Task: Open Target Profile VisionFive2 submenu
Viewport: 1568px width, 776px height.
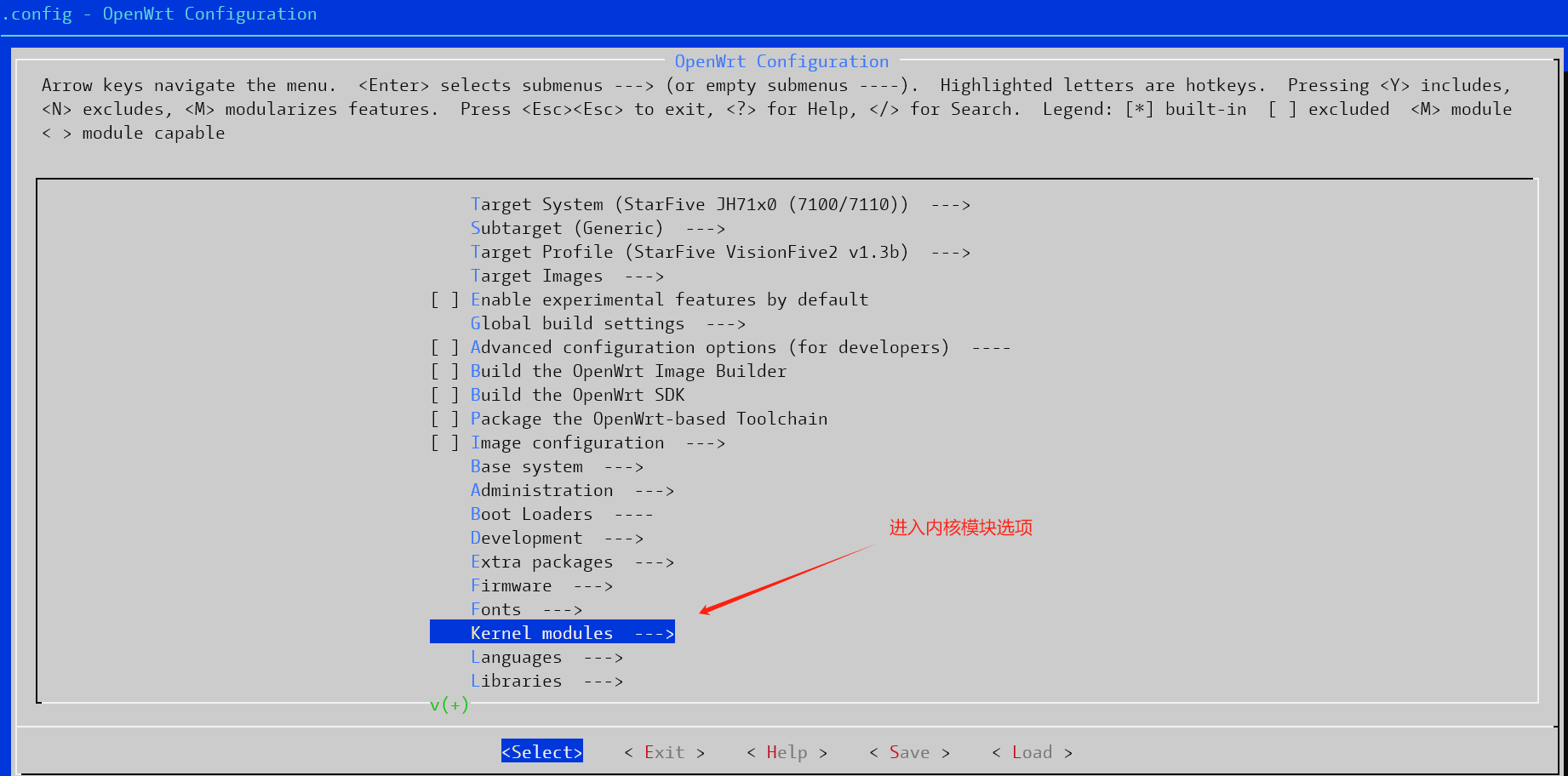Action: tap(720, 252)
